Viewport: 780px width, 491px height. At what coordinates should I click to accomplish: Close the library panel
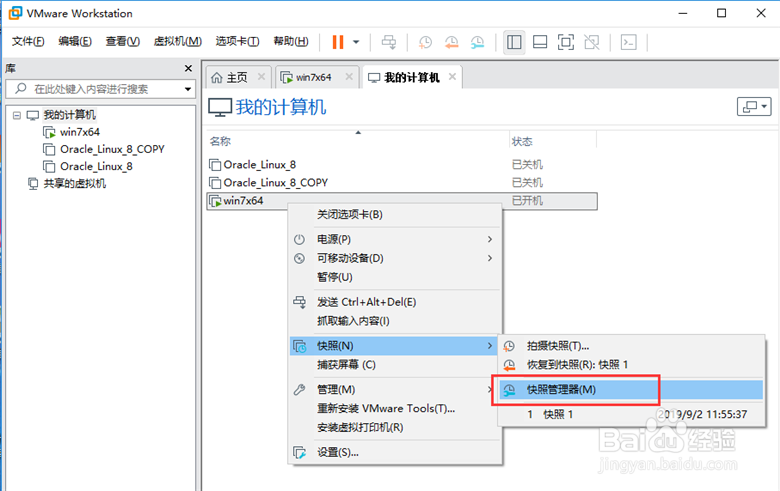tap(188, 68)
